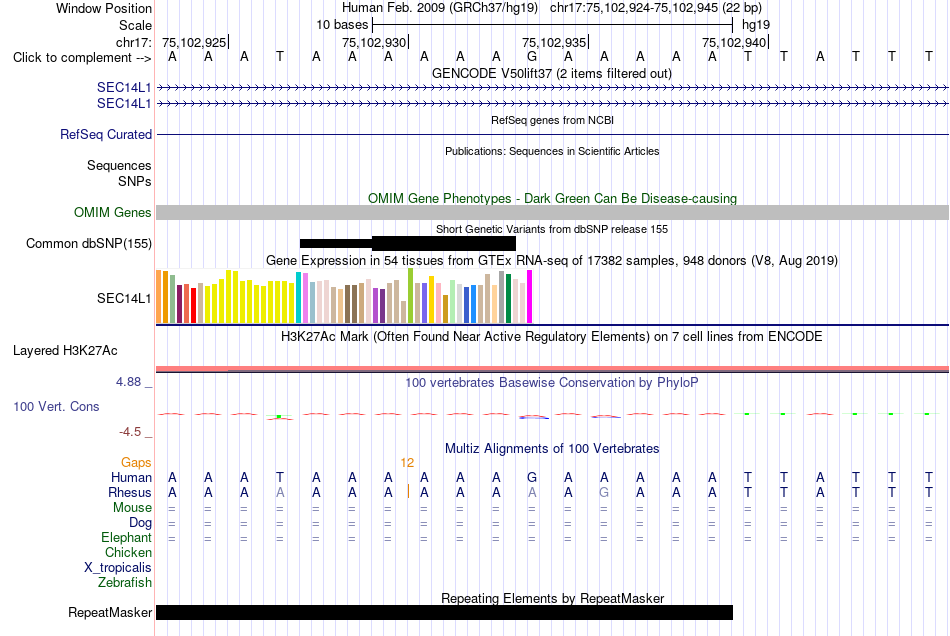Select the 'Scale' track label
950x636 pixels.
[135, 25]
